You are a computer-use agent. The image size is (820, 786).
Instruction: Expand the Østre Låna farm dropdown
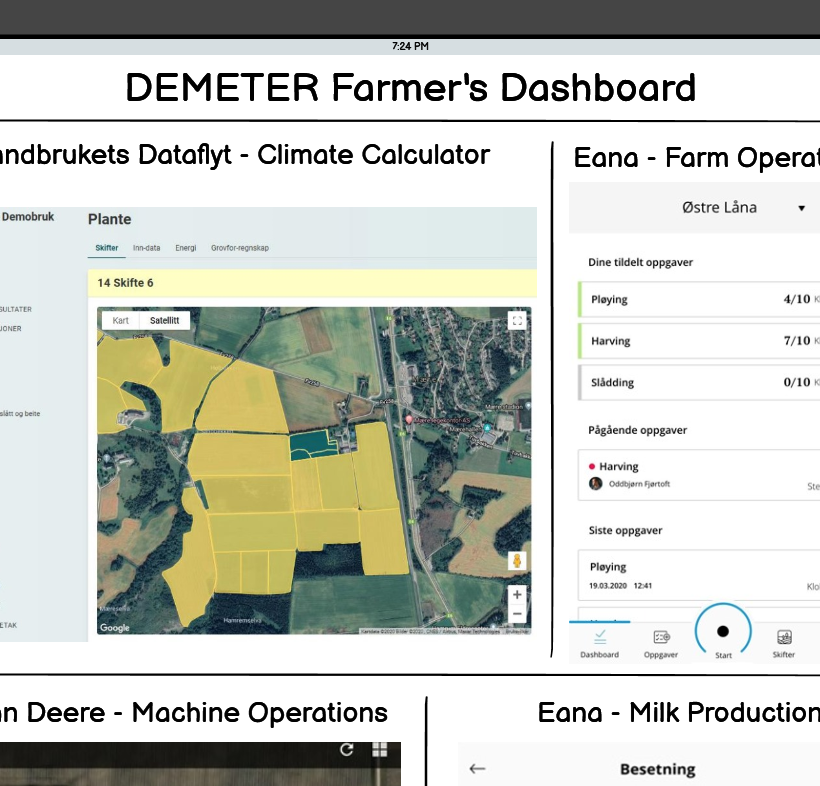tap(801, 208)
